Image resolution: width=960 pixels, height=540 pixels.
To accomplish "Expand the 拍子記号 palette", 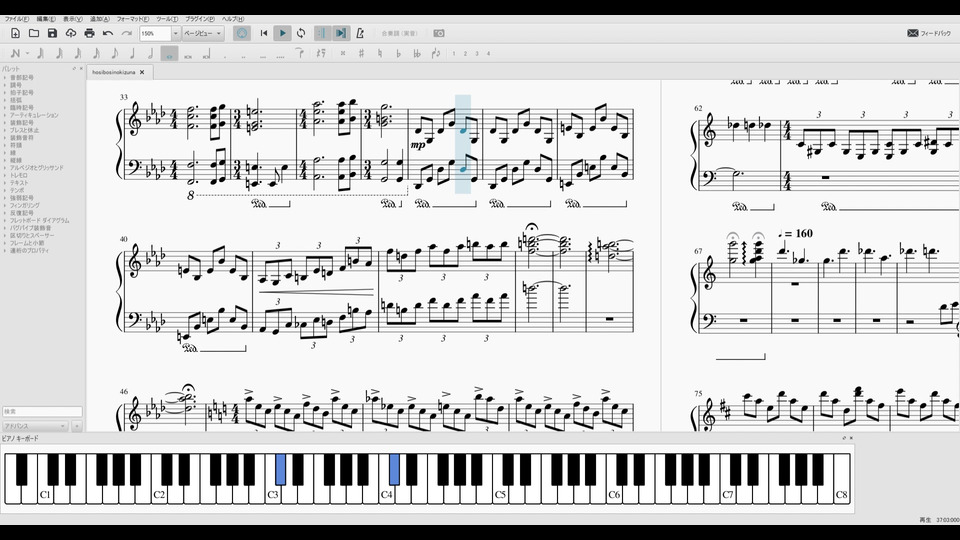I will pyautogui.click(x=21, y=92).
